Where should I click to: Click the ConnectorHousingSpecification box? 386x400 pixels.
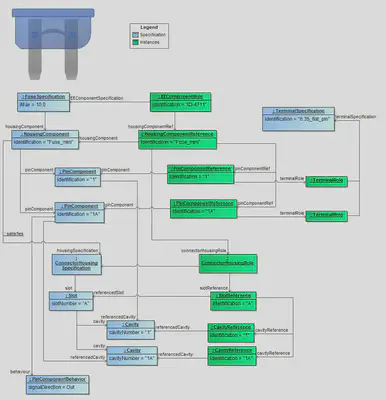tap(77, 265)
